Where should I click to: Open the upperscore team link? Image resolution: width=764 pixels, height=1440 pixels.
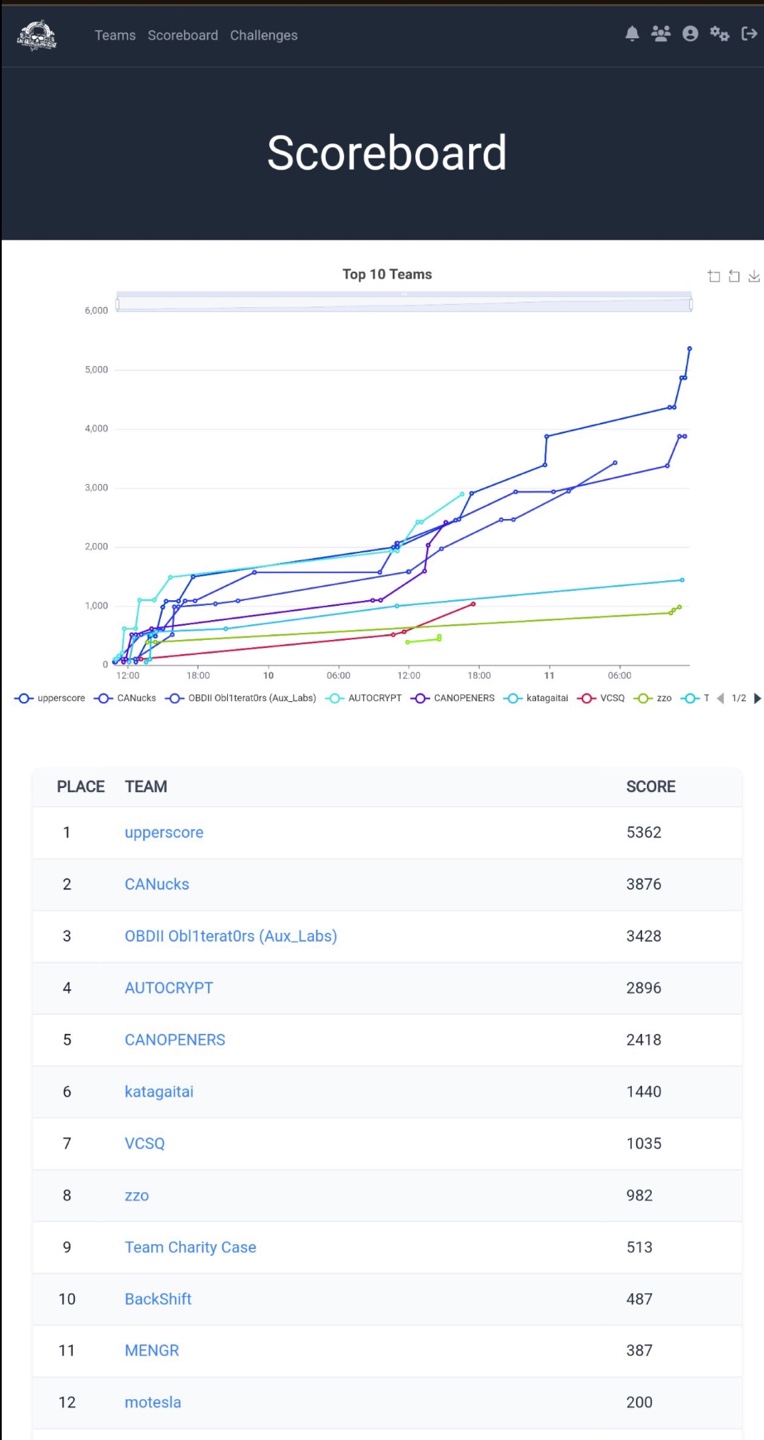coord(164,832)
